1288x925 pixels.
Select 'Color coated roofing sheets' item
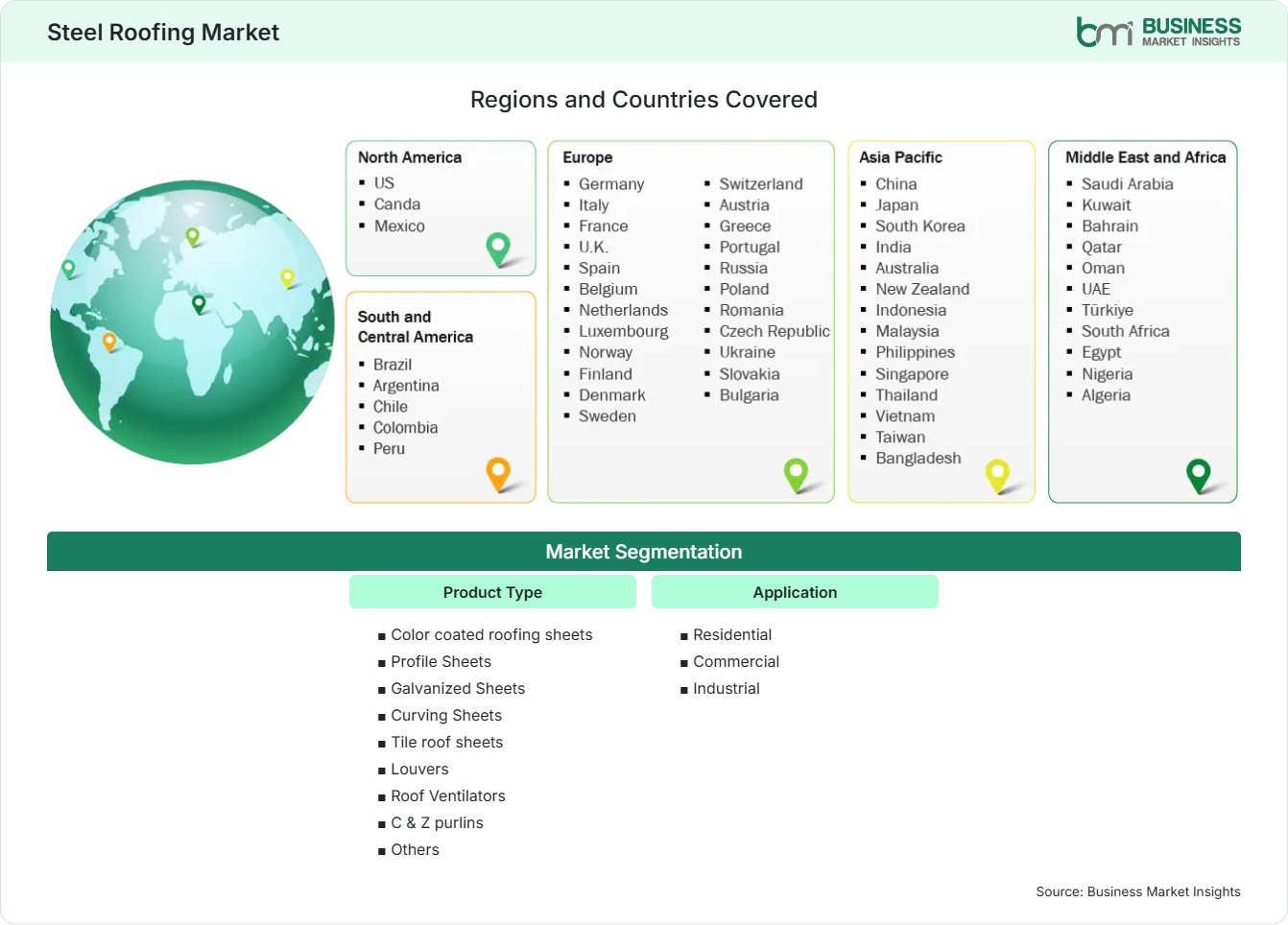point(491,634)
